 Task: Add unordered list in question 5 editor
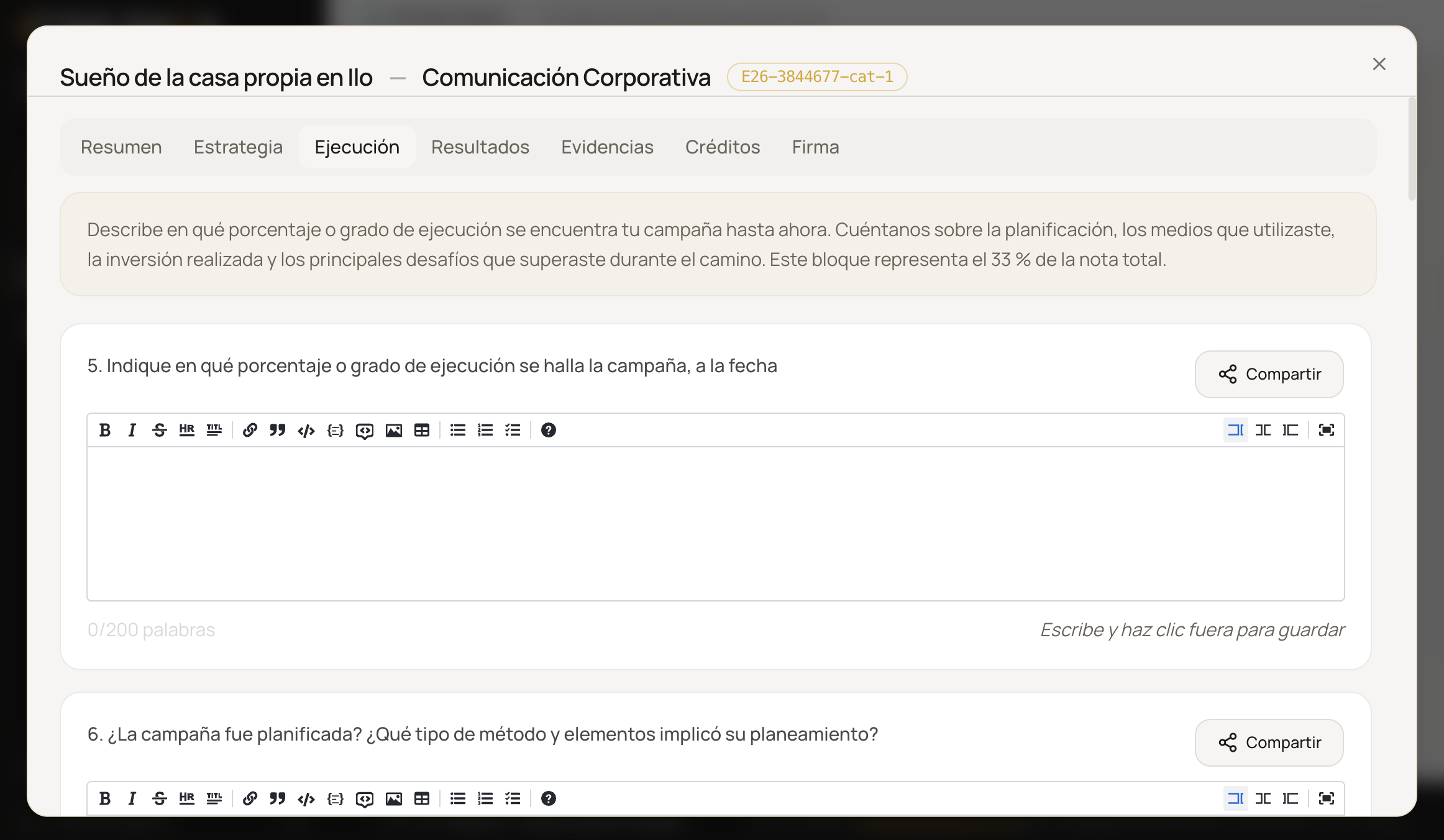(x=458, y=430)
